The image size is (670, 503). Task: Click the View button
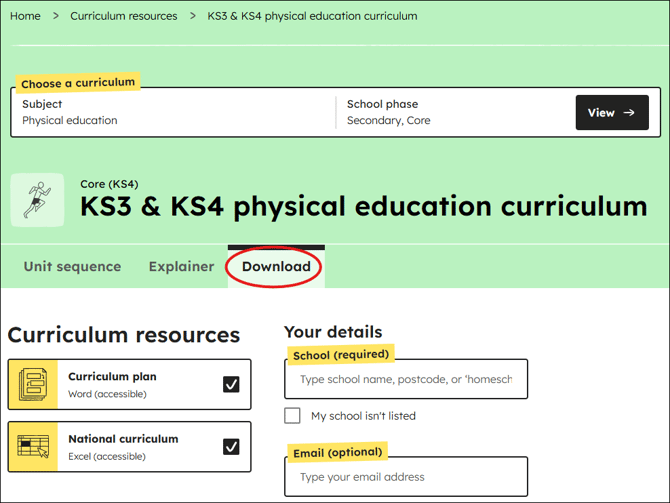[612, 112]
